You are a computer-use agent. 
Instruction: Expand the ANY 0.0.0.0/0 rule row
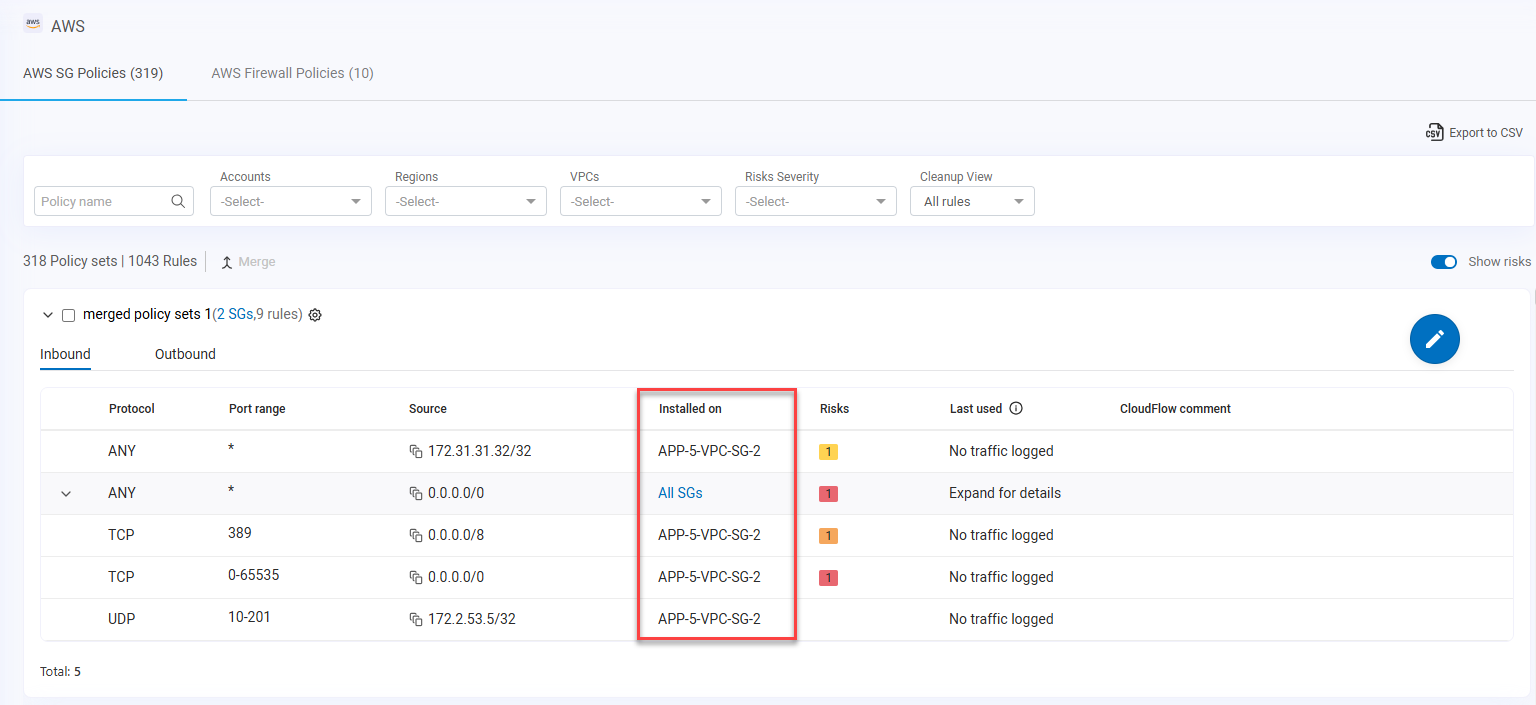click(66, 494)
